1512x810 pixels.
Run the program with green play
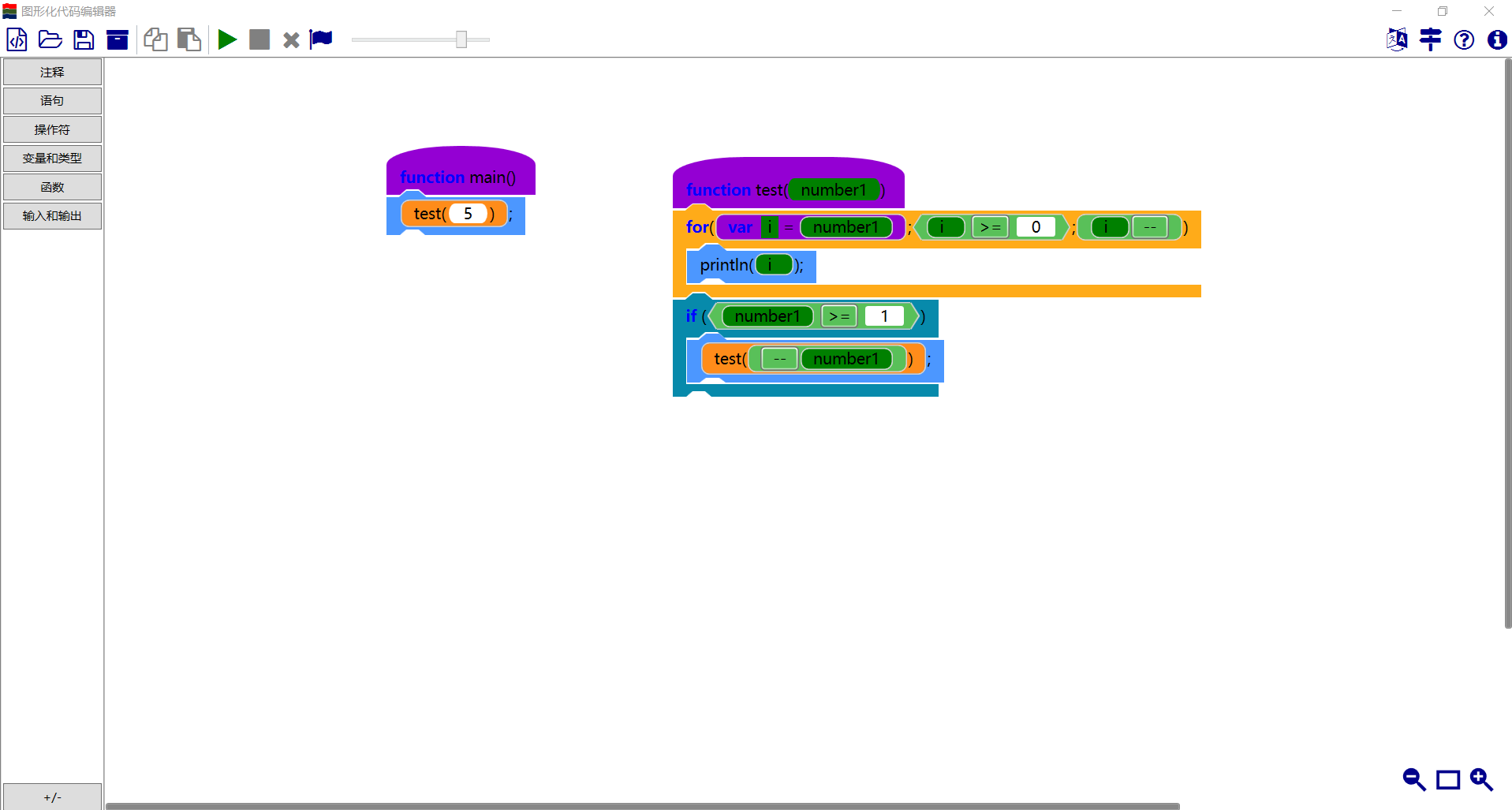tap(227, 39)
